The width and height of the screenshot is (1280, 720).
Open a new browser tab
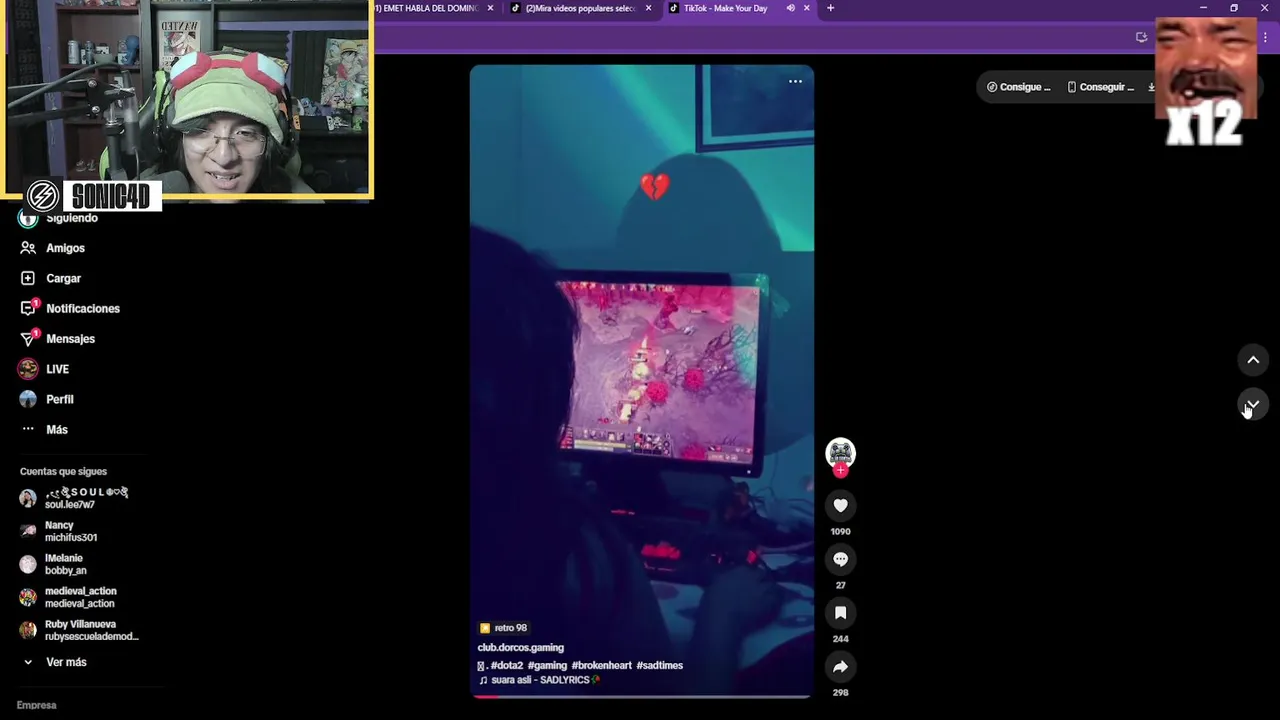pyautogui.click(x=830, y=8)
